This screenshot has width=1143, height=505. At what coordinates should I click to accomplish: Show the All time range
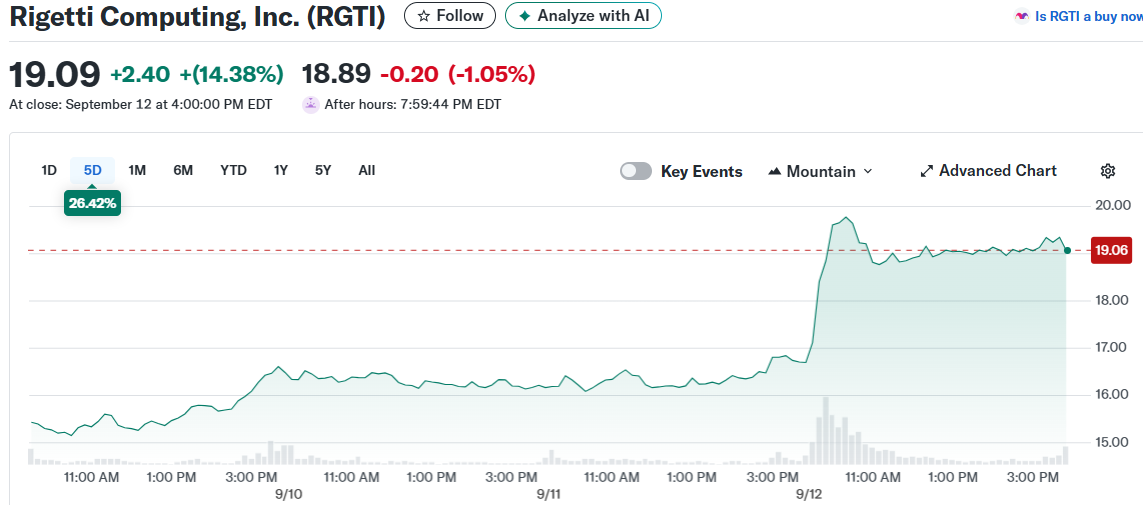point(367,170)
